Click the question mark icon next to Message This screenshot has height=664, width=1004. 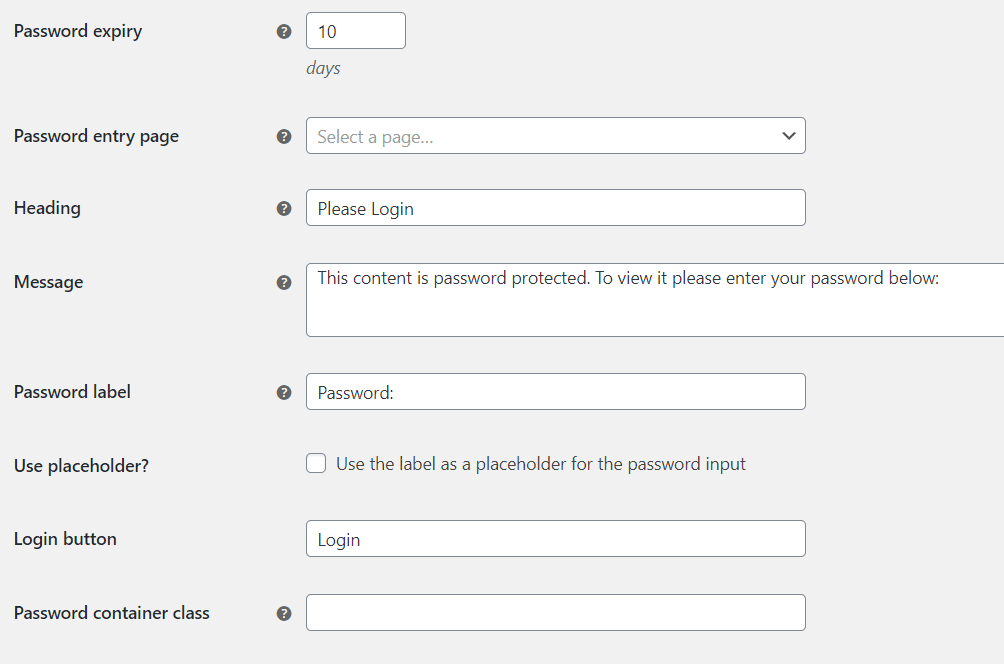tap(284, 282)
